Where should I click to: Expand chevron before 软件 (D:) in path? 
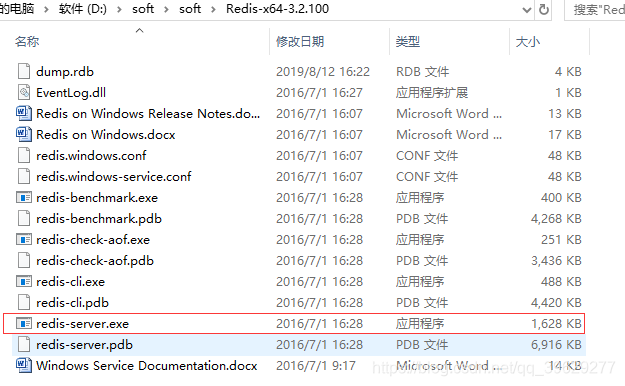tap(46, 9)
